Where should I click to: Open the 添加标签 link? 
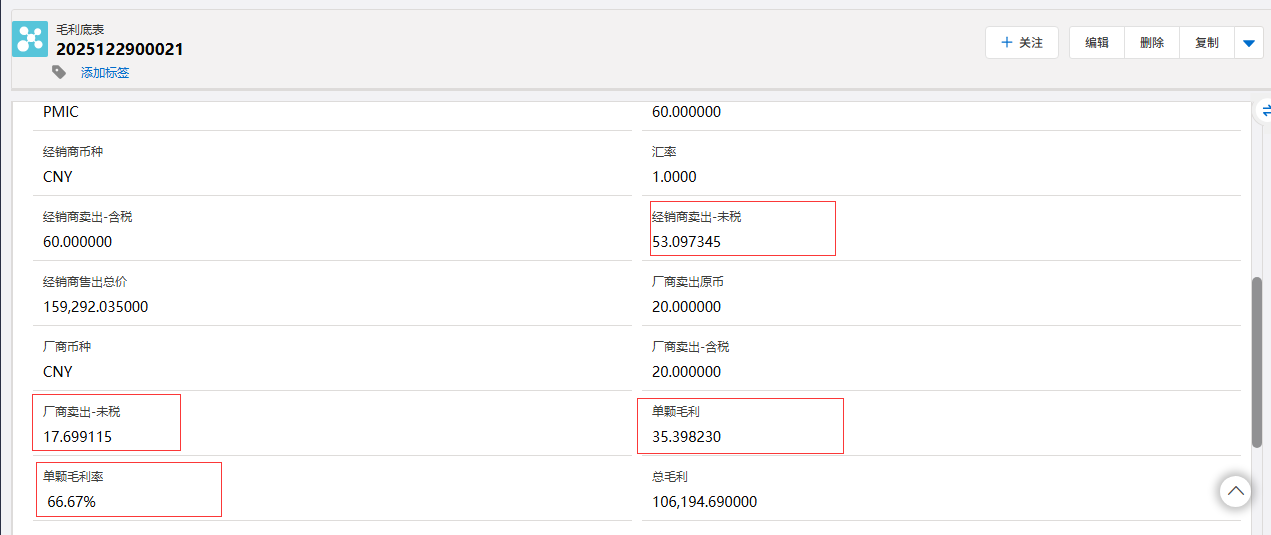[x=105, y=73]
